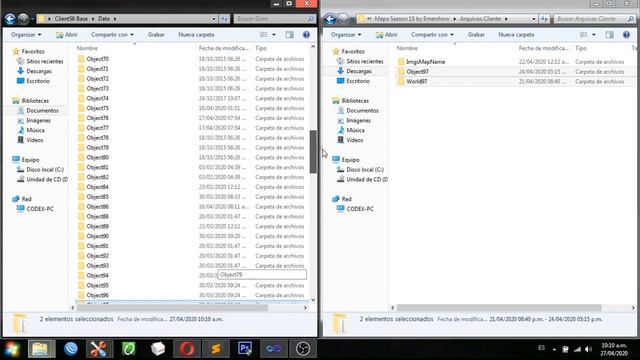Click Grabar in right window toolbar
Screen dimensions: 640x360
tap(476, 35)
